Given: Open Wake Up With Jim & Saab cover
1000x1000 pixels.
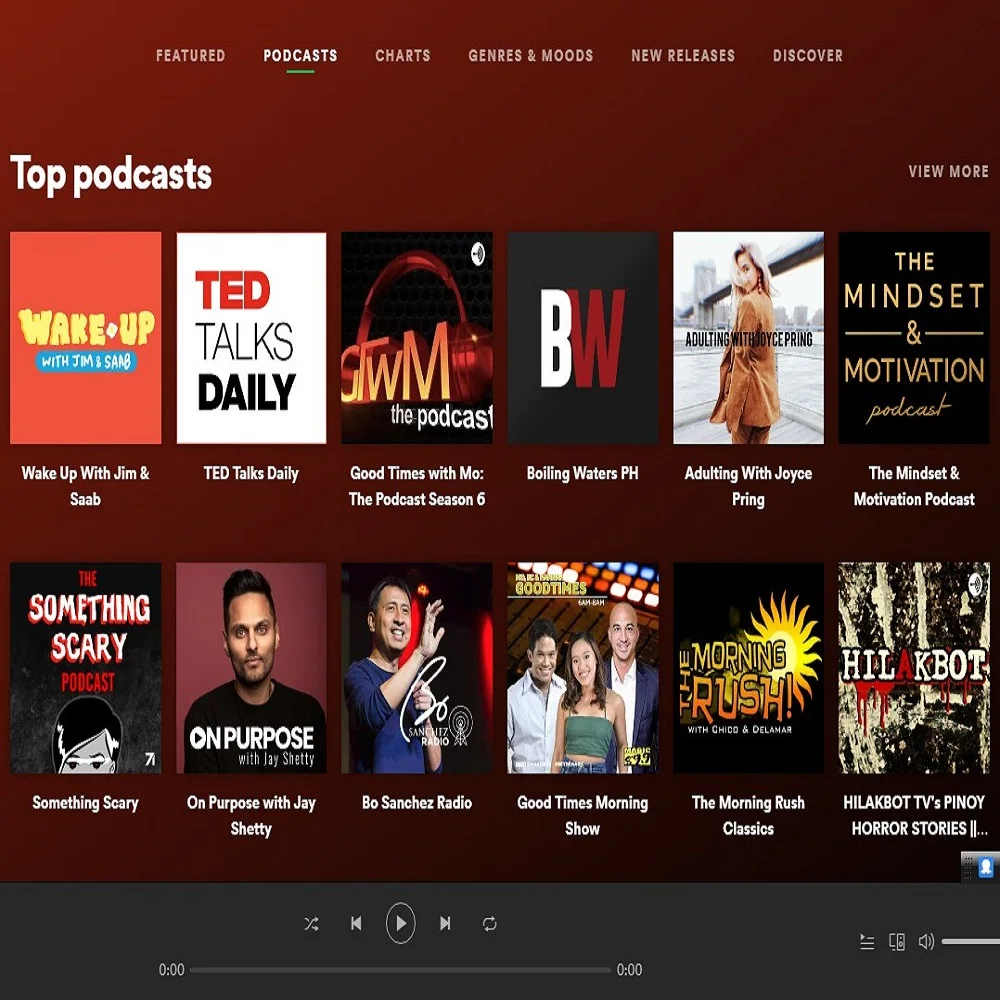Looking at the screenshot, I should point(85,337).
